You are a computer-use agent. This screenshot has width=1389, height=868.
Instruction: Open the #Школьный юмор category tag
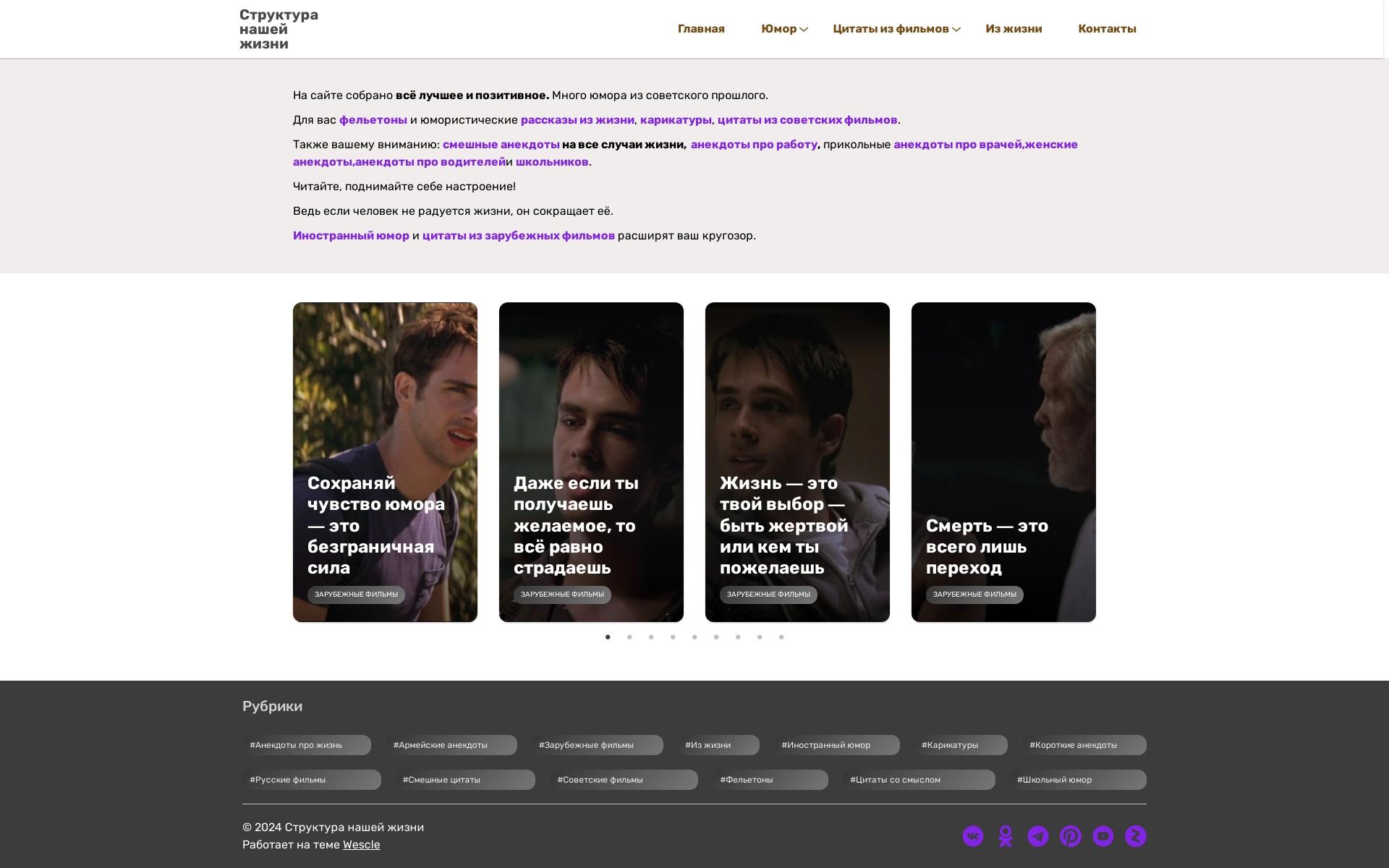(1078, 780)
